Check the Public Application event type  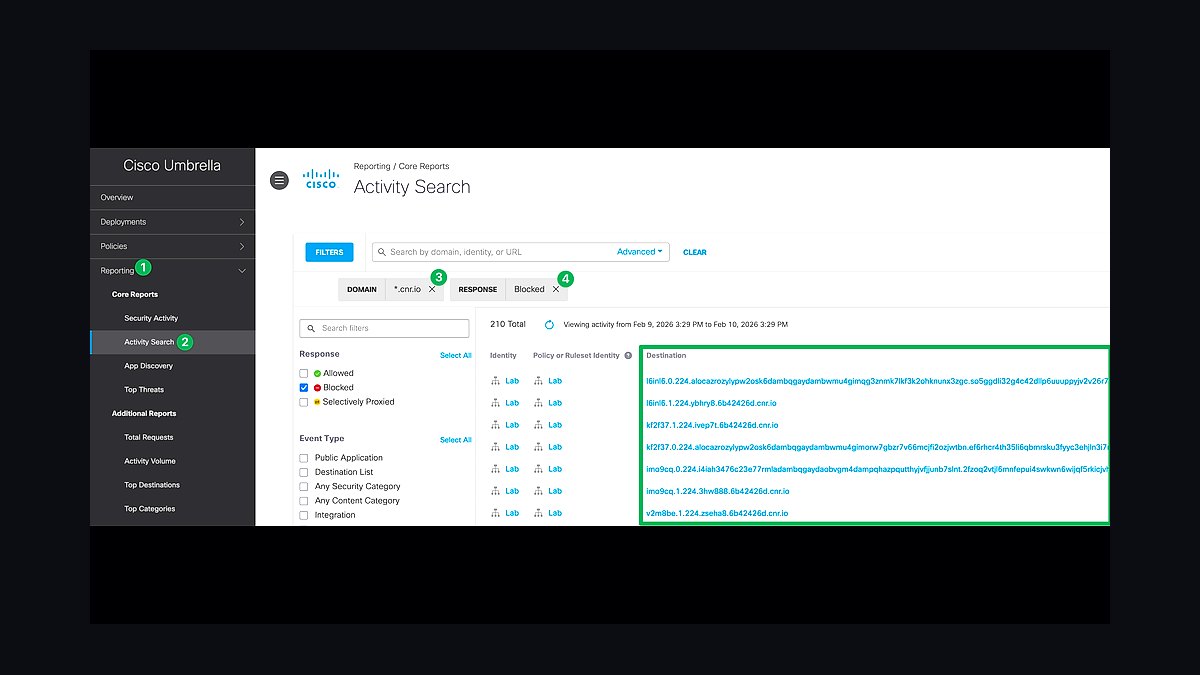(304, 458)
